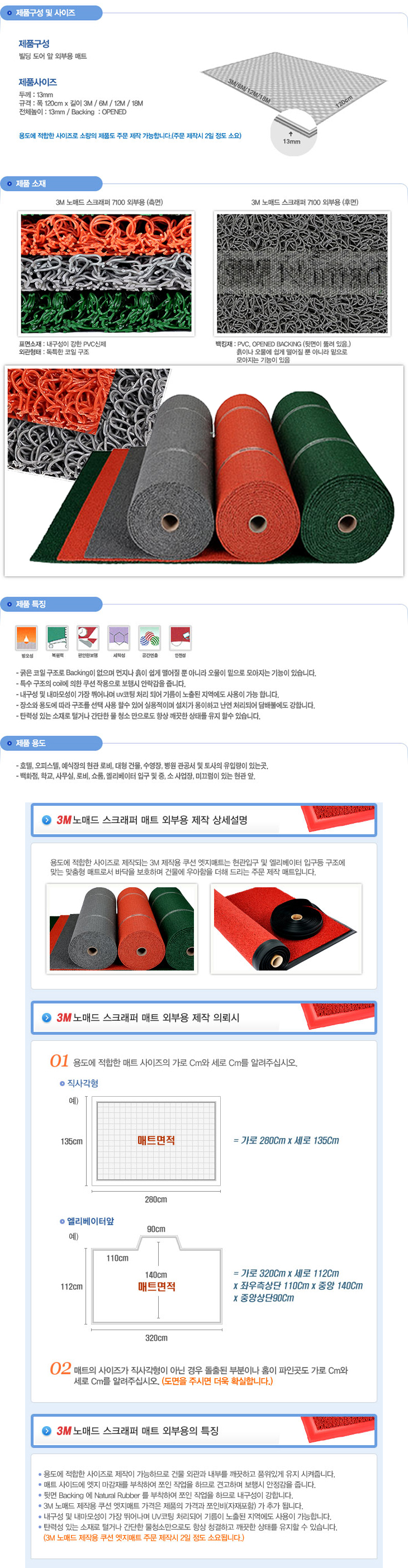Click arrow icon in 제작 상세설명 banner
The image size is (408, 1568).
coord(46,820)
